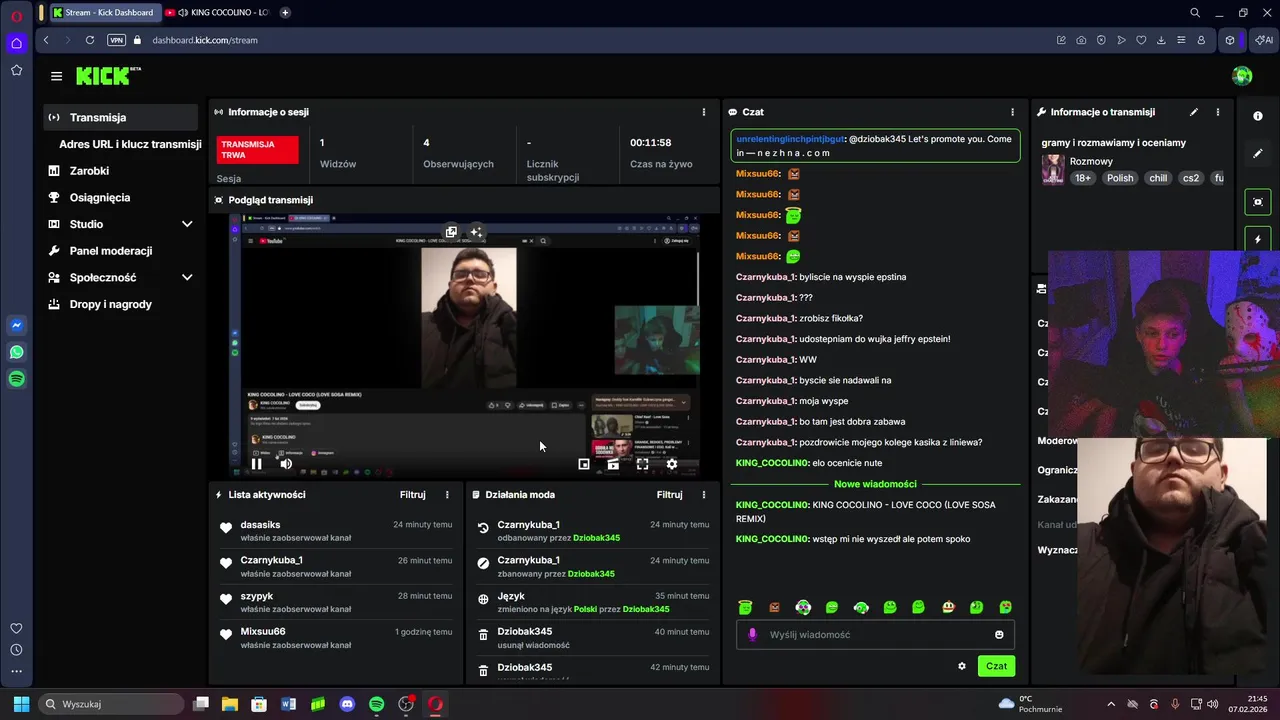Pop out the stream preview player
1280x720 pixels.
click(451, 232)
